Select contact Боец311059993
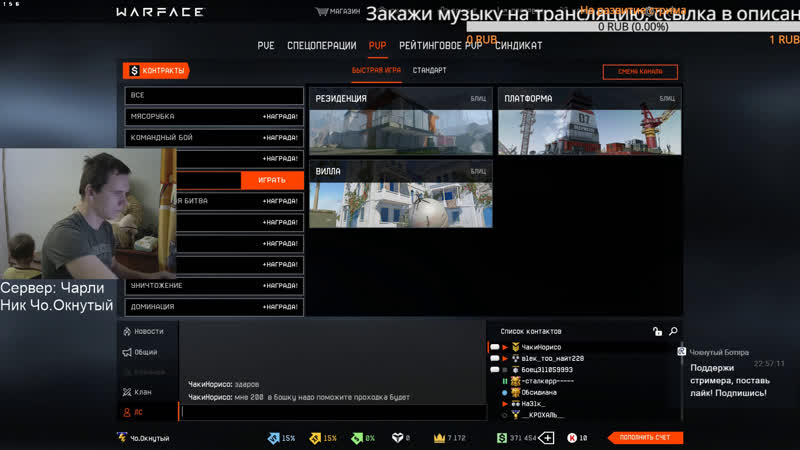800x450 pixels. [x=547, y=369]
